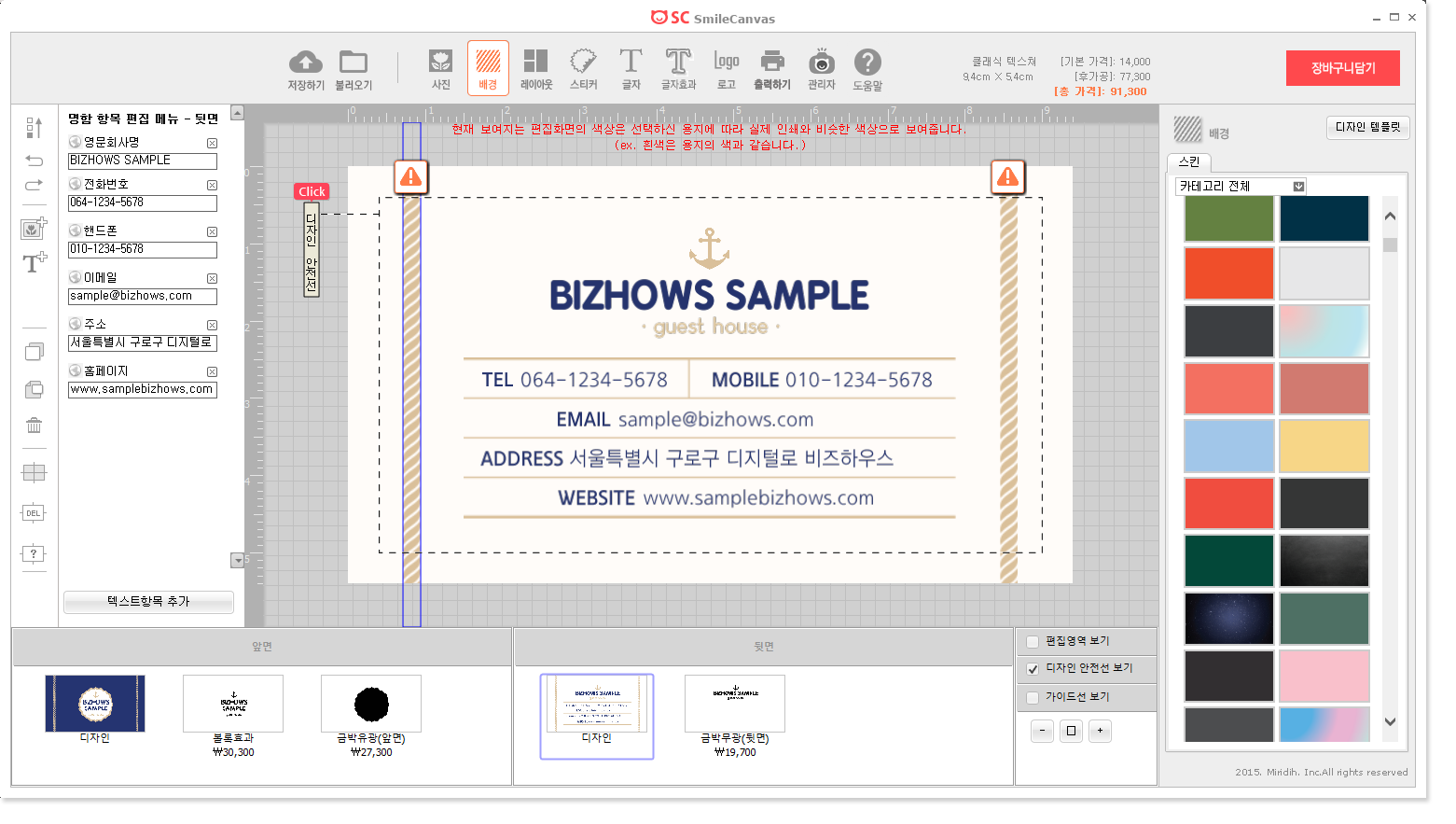Image resolution: width=1456 pixels, height=824 pixels.
Task: Remove the 핸드폰 field with its X box
Action: coord(212,231)
